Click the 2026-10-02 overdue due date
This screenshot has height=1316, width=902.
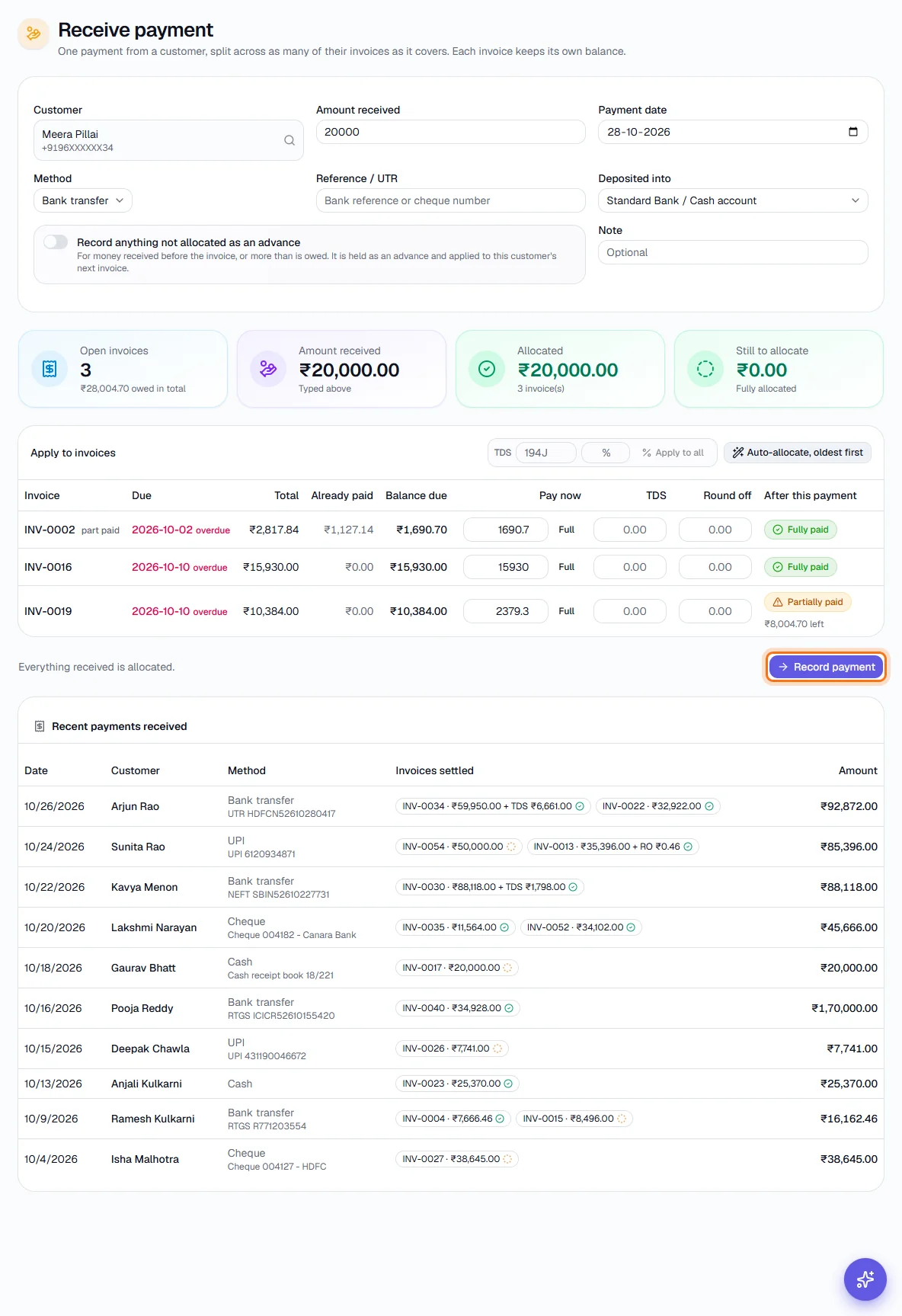coord(181,530)
